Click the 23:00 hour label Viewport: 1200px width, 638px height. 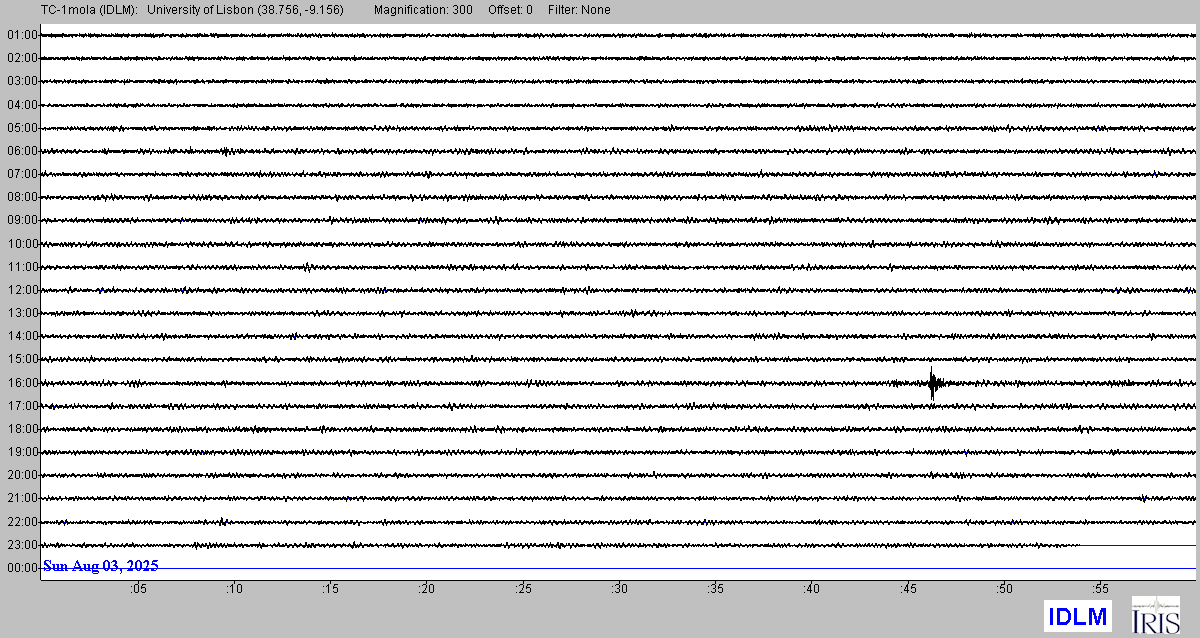tap(22, 545)
